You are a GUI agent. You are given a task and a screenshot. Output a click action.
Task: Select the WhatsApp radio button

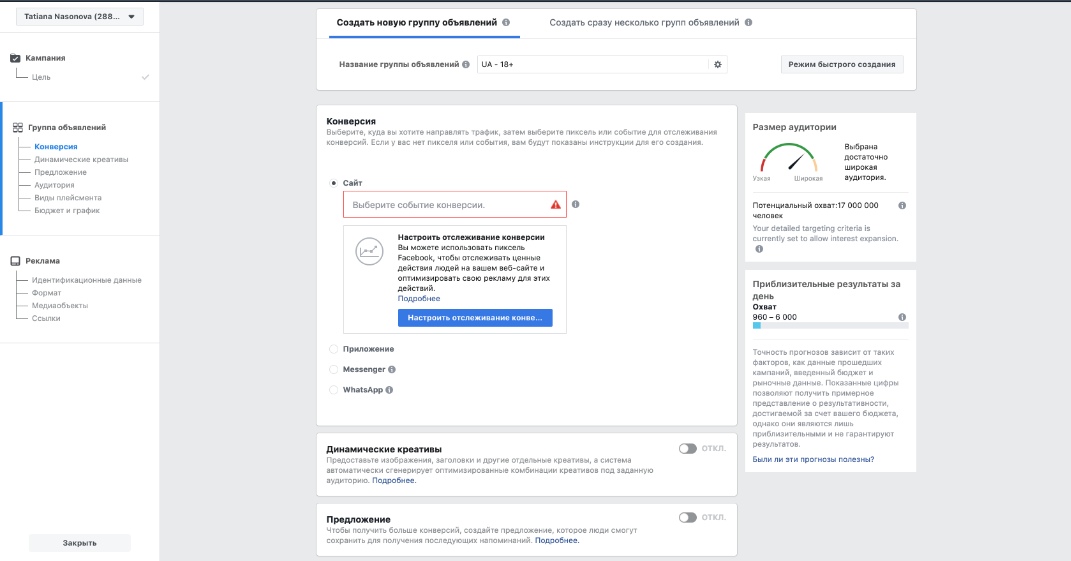tap(333, 390)
